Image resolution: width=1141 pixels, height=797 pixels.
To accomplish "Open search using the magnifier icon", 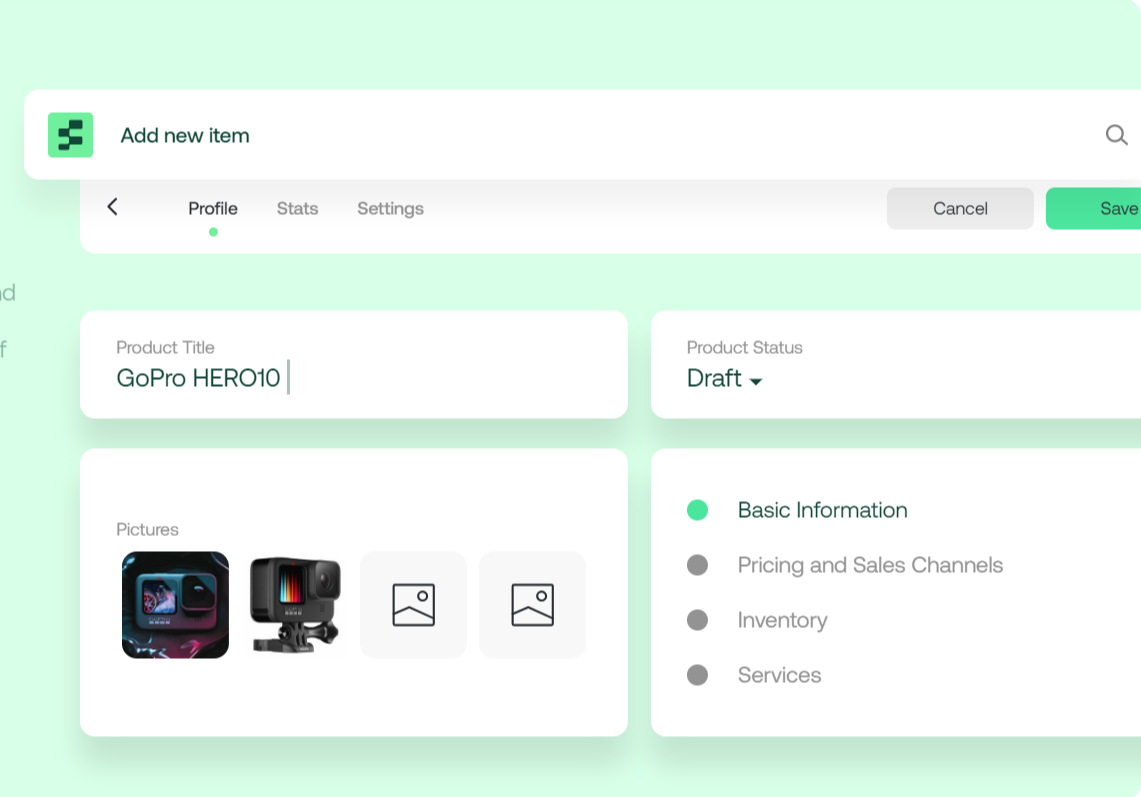I will click(1116, 134).
